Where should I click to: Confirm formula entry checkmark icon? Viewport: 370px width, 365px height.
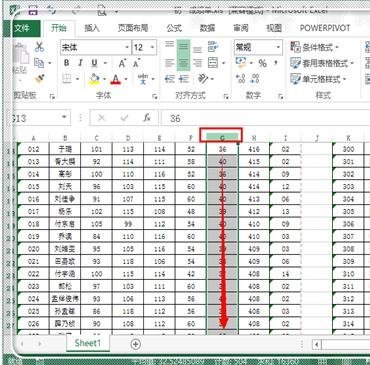tap(124, 118)
